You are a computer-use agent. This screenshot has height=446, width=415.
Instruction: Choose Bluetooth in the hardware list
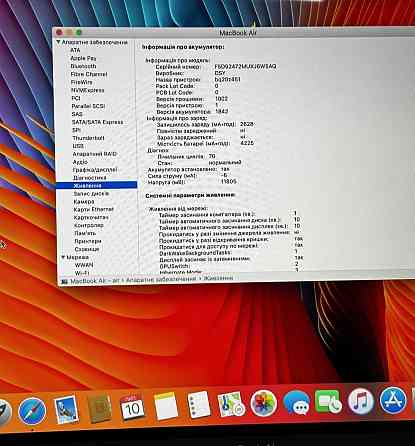pos(83,66)
